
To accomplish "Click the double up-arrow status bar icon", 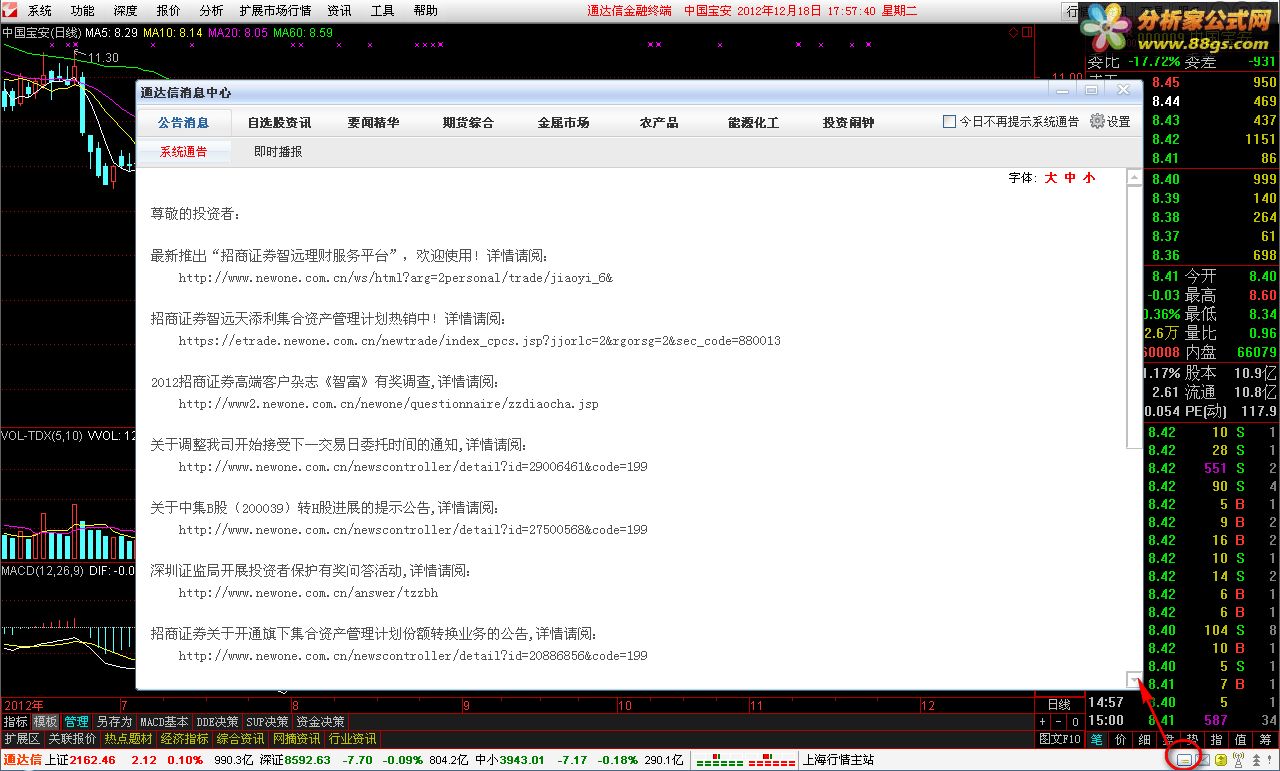I will click(x=1256, y=760).
